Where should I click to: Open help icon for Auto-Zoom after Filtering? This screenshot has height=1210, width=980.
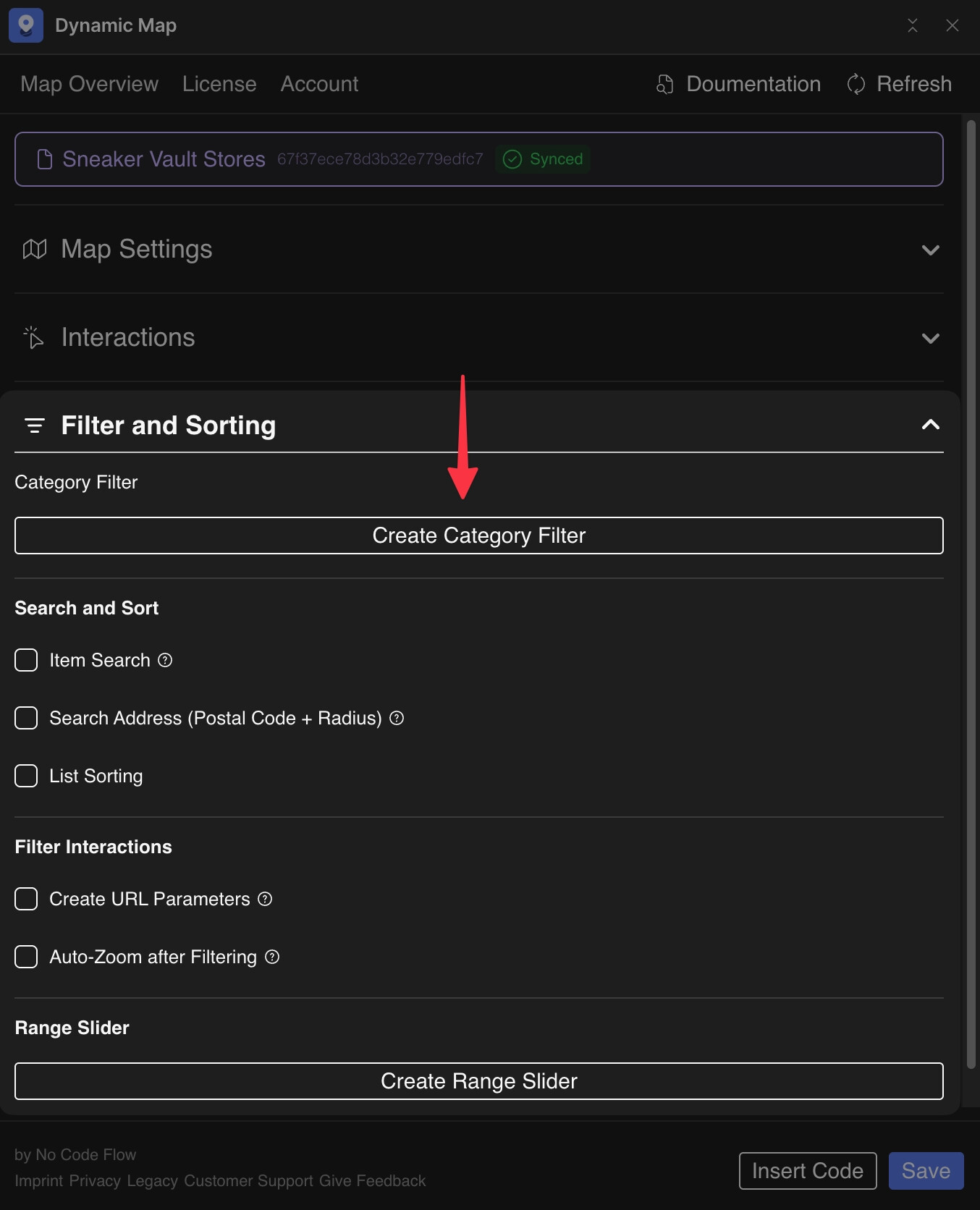272,957
